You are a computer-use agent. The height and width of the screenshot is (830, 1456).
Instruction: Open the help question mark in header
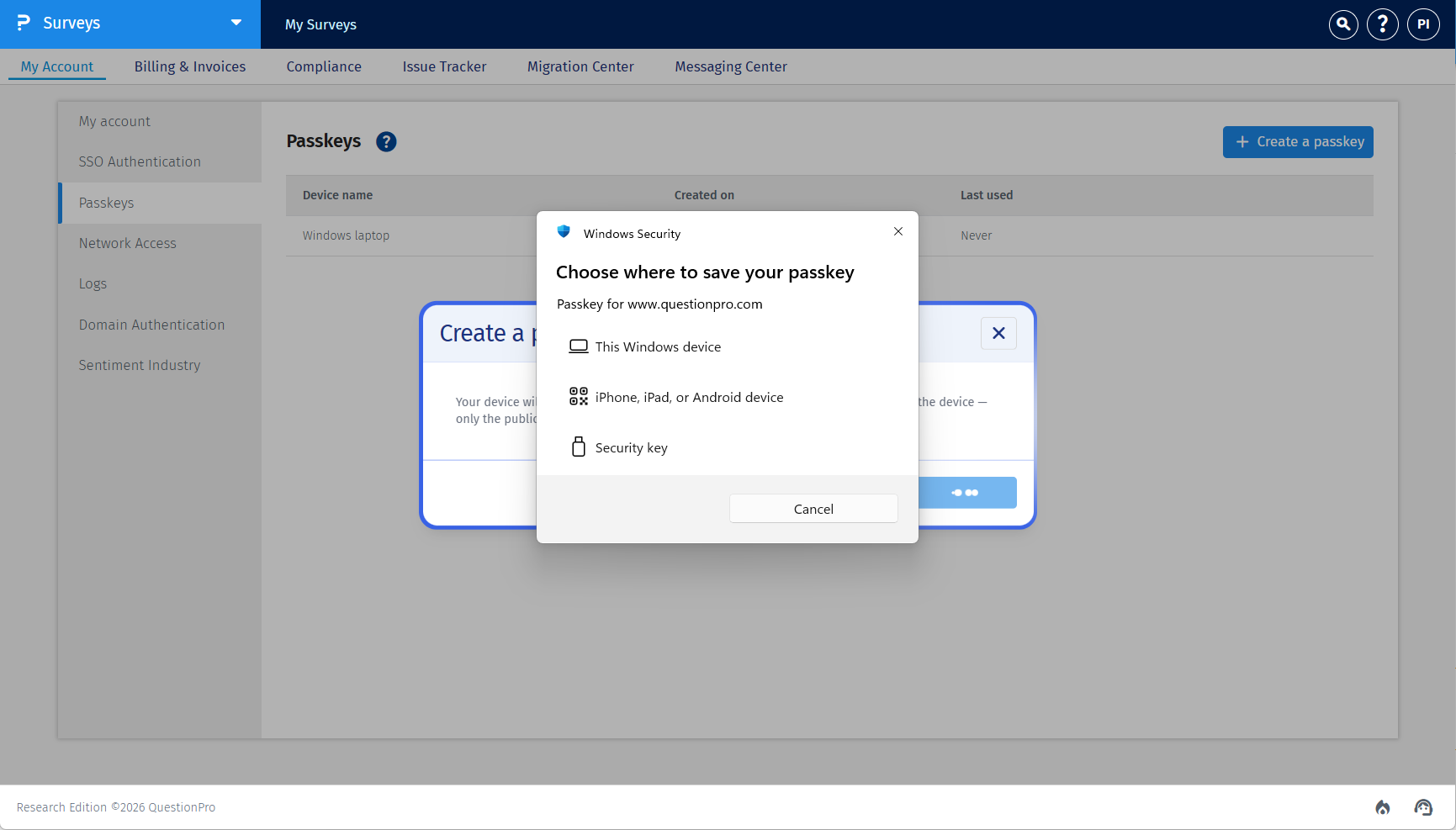pyautogui.click(x=1383, y=24)
